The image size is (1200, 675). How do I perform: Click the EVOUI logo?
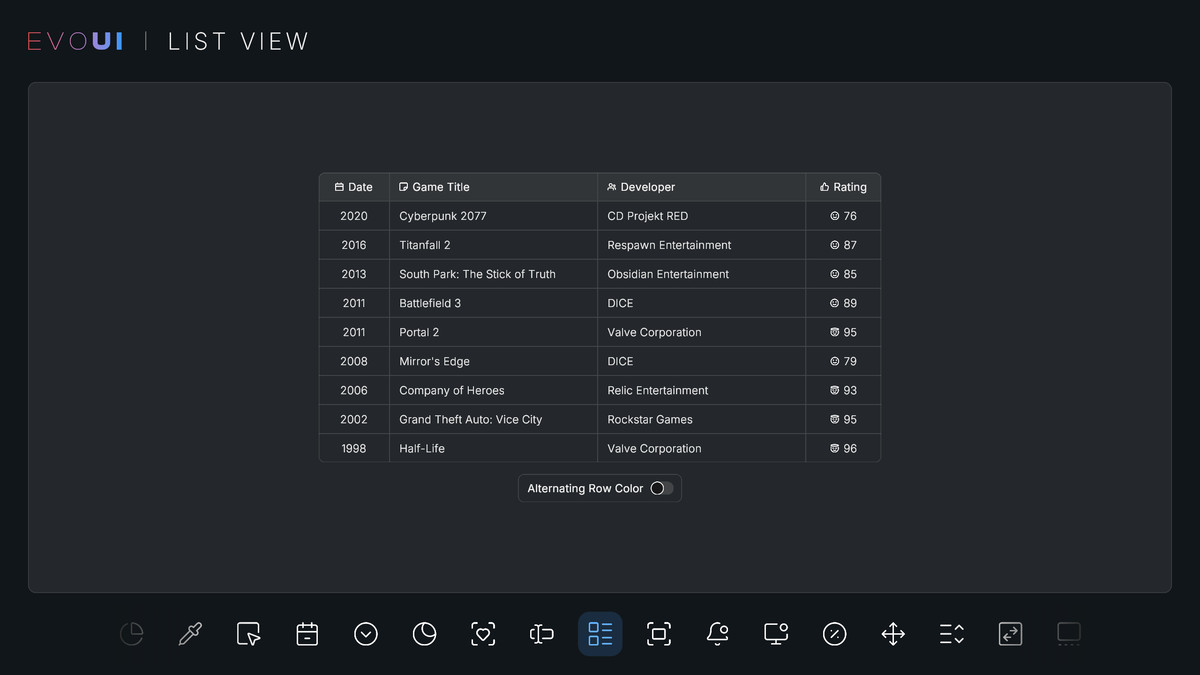pyautogui.click(x=74, y=40)
